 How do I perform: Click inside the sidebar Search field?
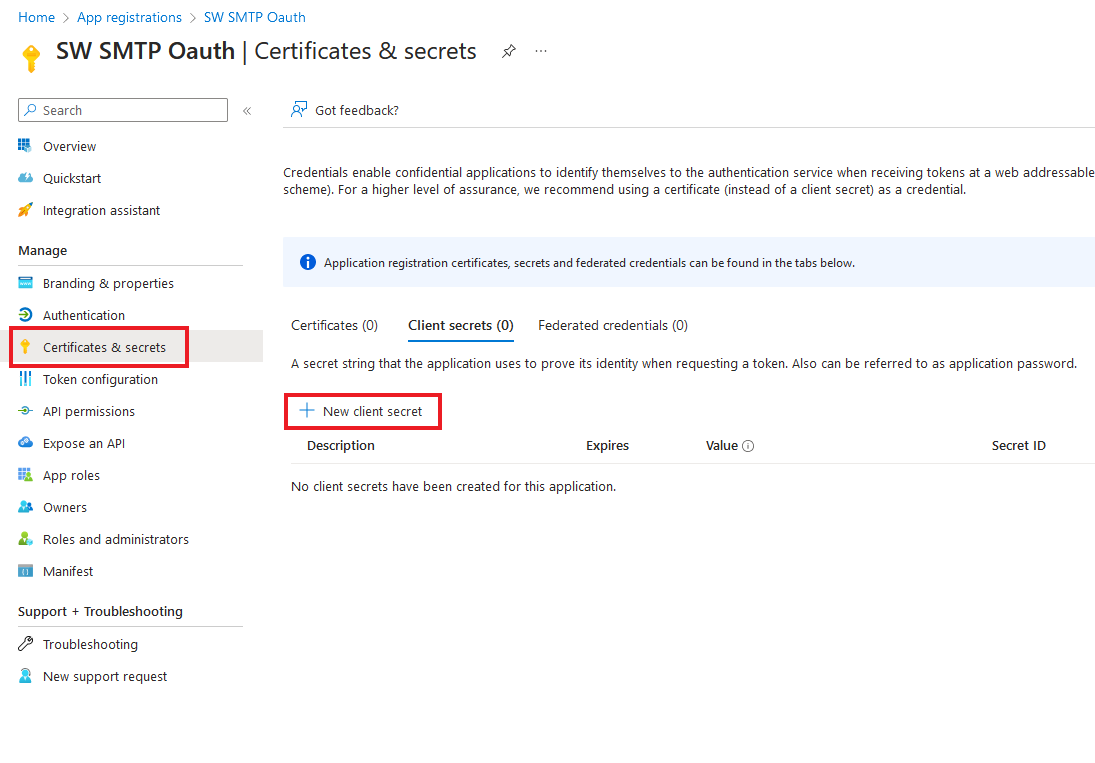point(122,110)
